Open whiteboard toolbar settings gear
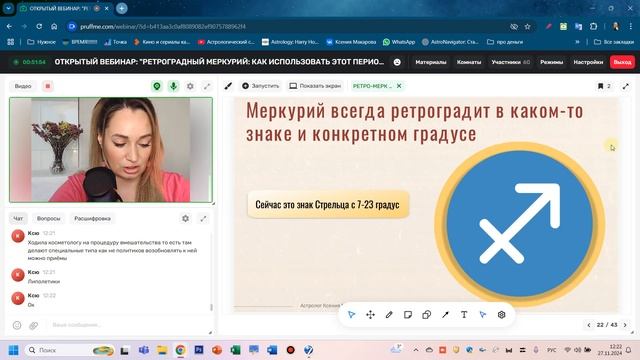Screen dimensions: 640x360 (502, 315)
